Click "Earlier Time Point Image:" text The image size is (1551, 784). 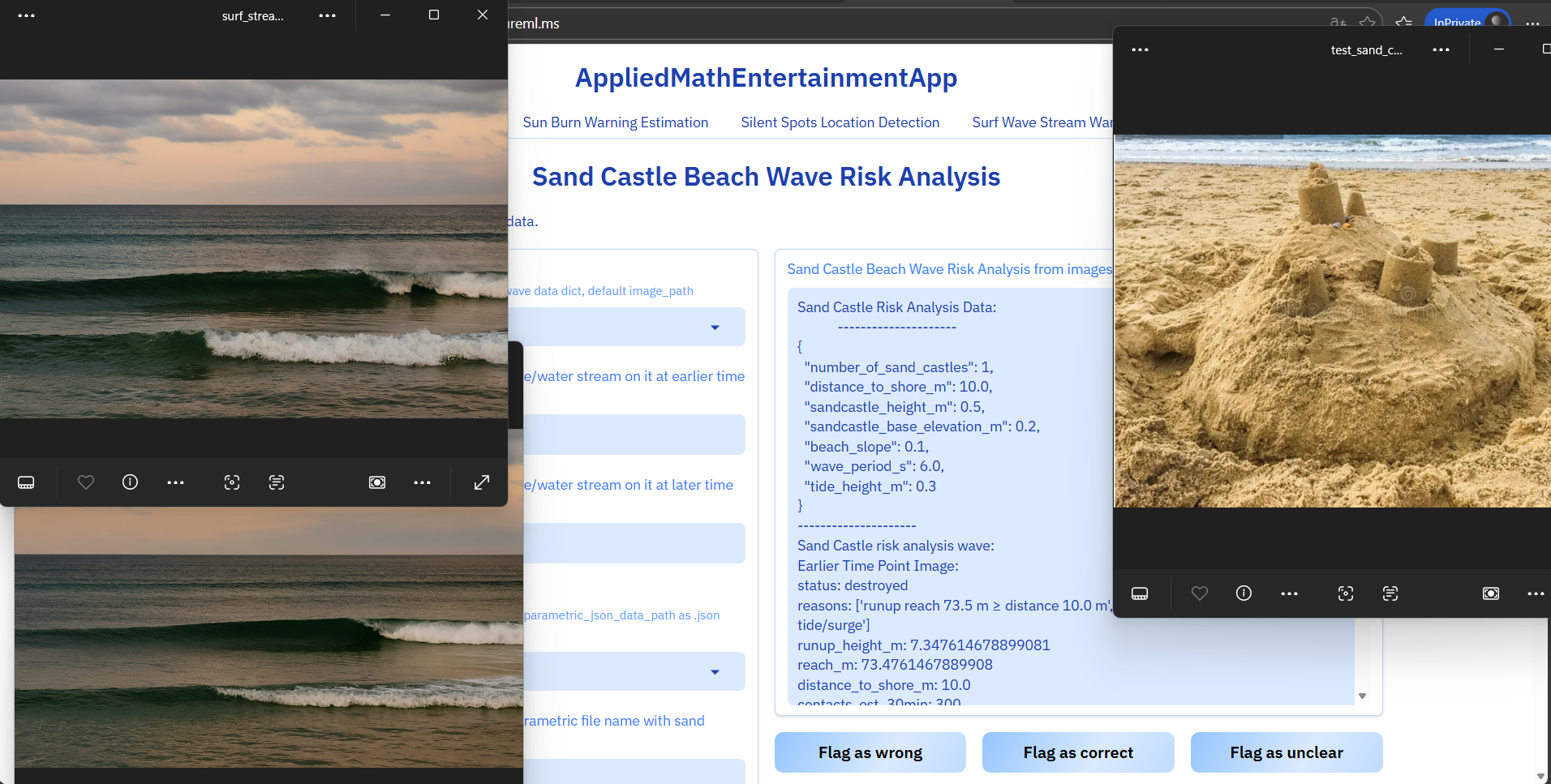[x=878, y=566]
